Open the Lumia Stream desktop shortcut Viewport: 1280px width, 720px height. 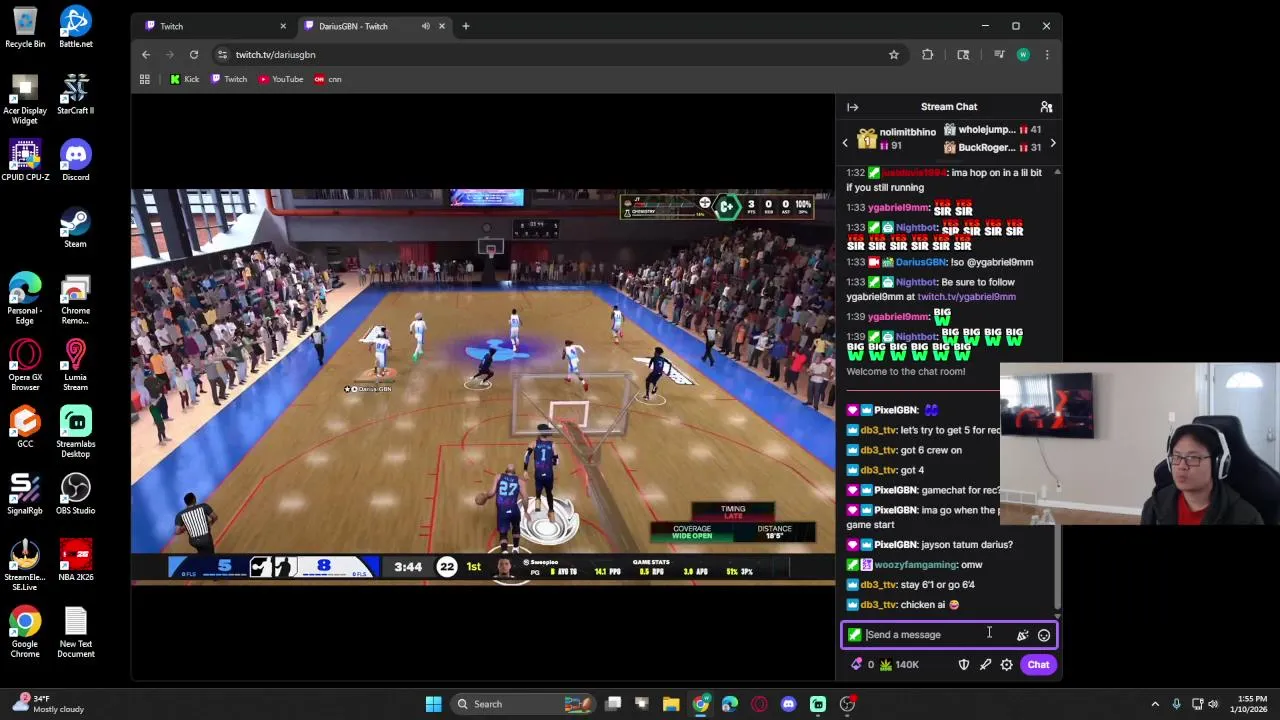click(76, 365)
